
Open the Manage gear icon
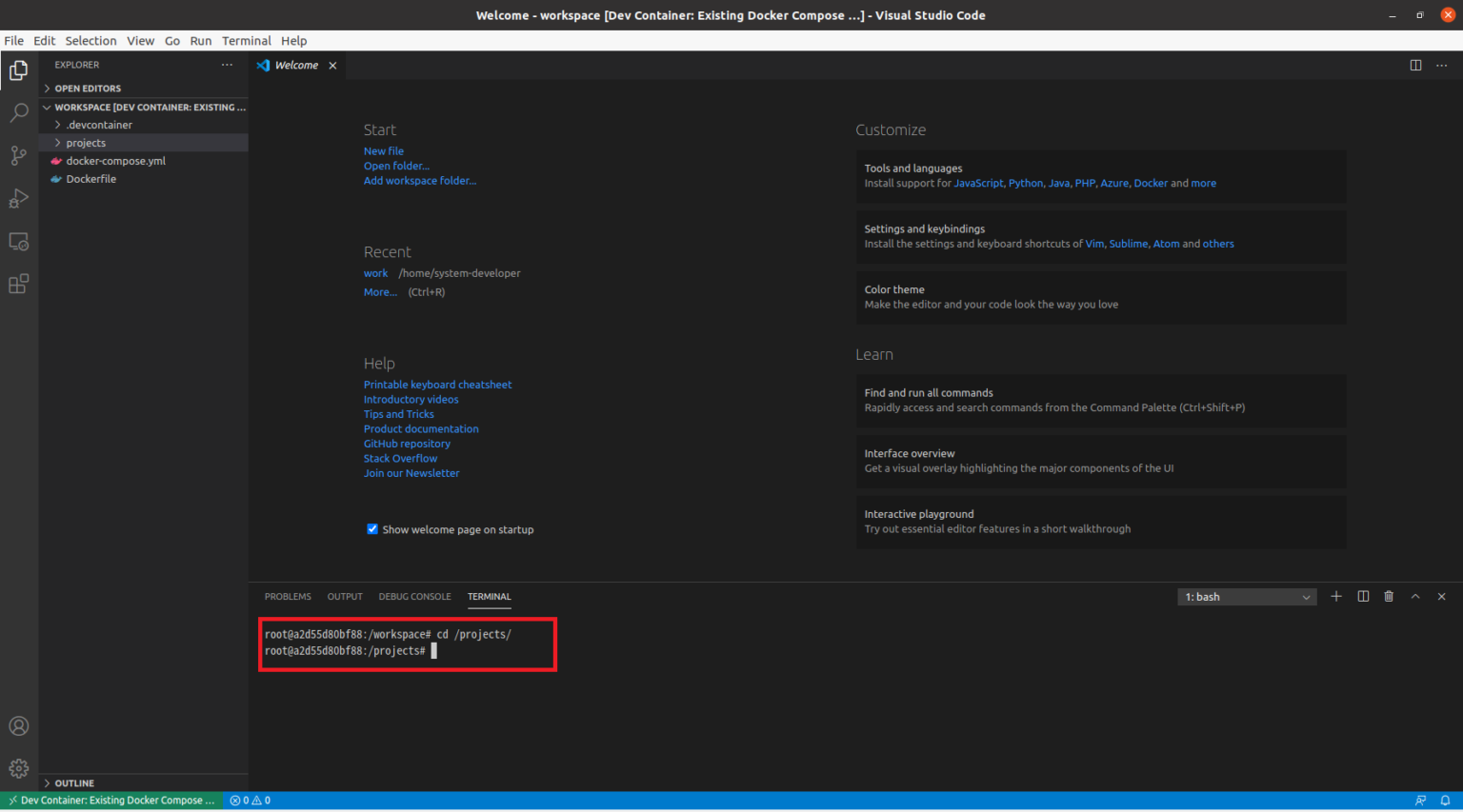19,768
